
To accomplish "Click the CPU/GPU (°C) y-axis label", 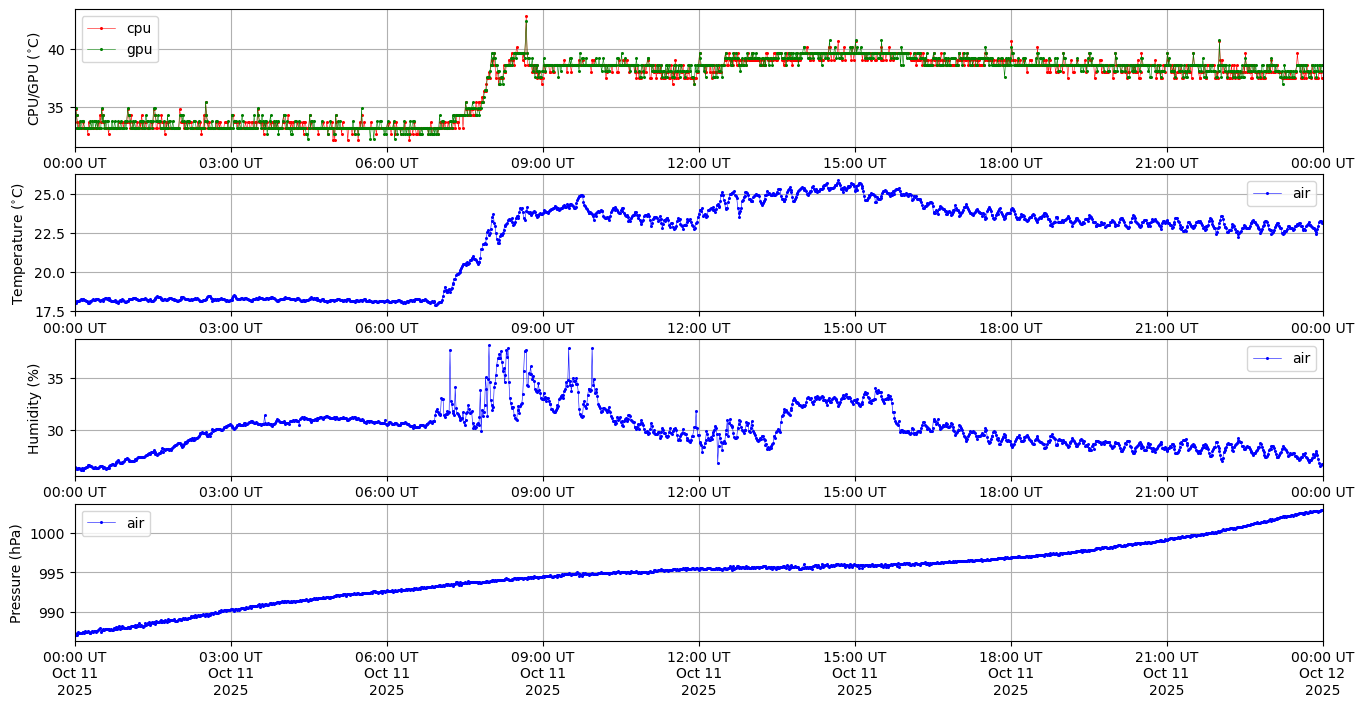I will (33, 79).
